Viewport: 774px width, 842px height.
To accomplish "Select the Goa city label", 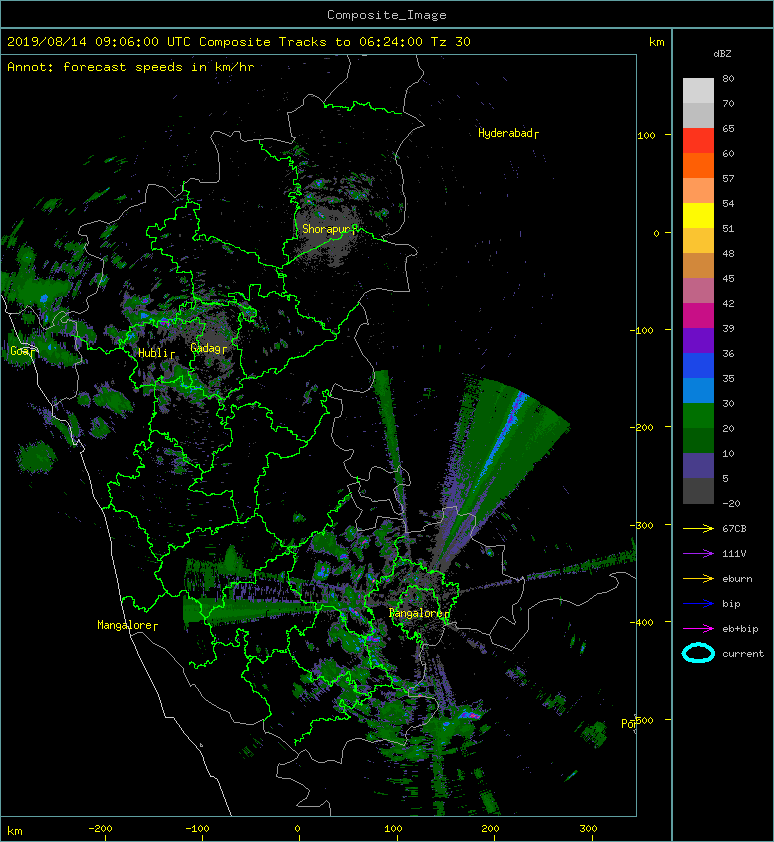I will pyautogui.click(x=23, y=351).
